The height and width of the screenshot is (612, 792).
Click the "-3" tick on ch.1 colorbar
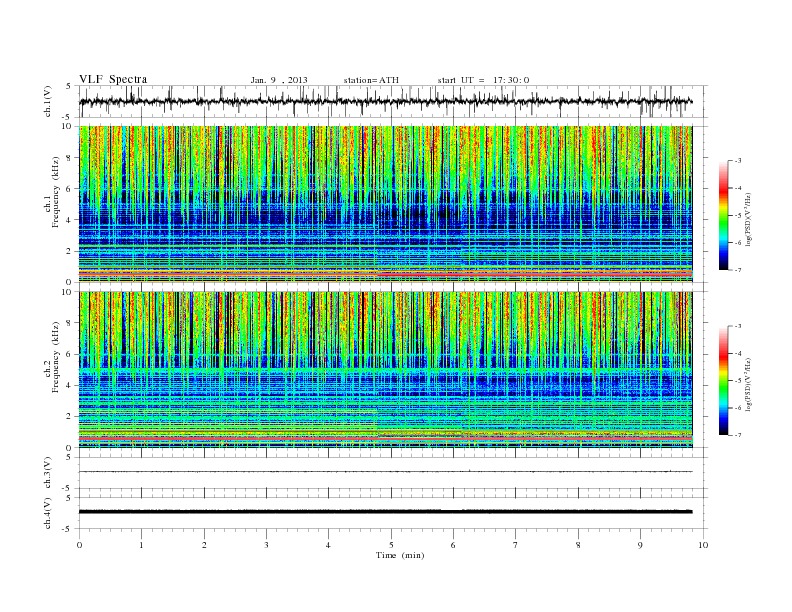coord(738,161)
